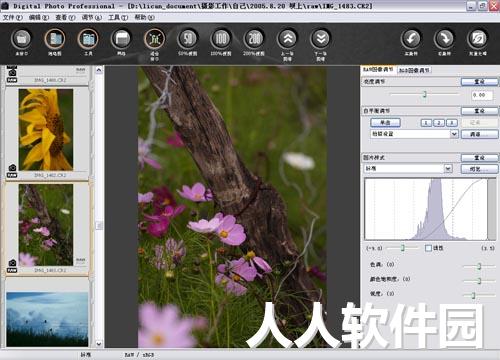Open the Main Window toolbar icon
The image size is (500, 360).
tap(21, 39)
